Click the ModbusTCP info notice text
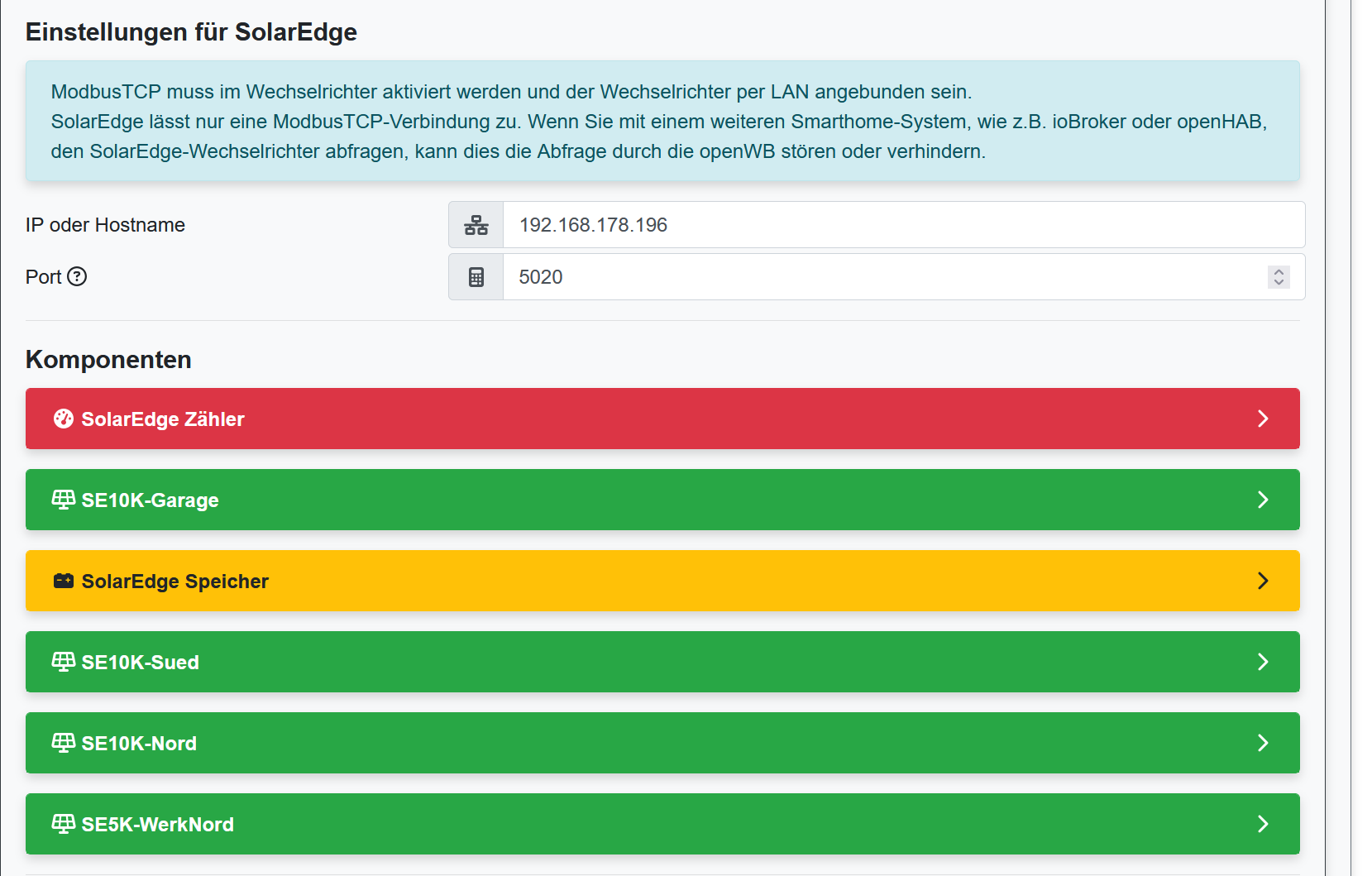This screenshot has height=876, width=1372. pyautogui.click(x=659, y=122)
